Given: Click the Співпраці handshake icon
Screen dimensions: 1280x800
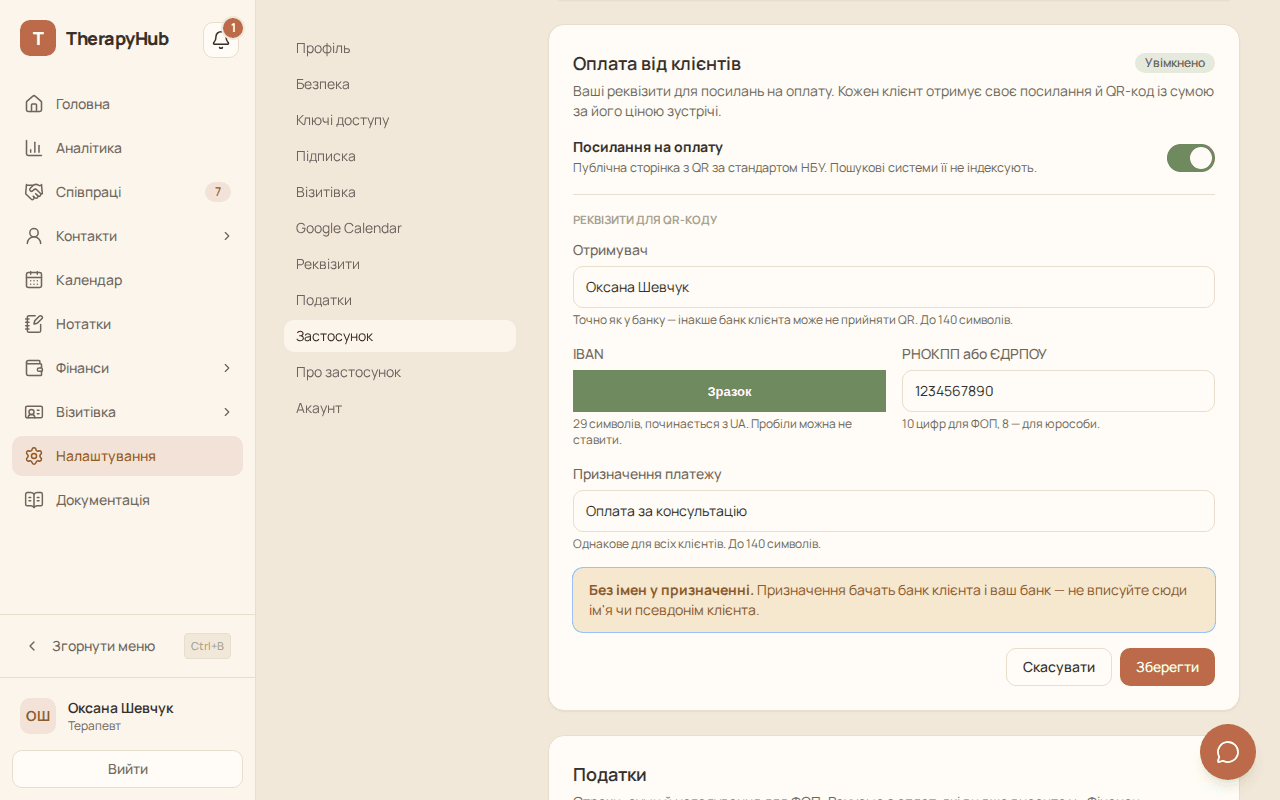Looking at the screenshot, I should click(34, 192).
